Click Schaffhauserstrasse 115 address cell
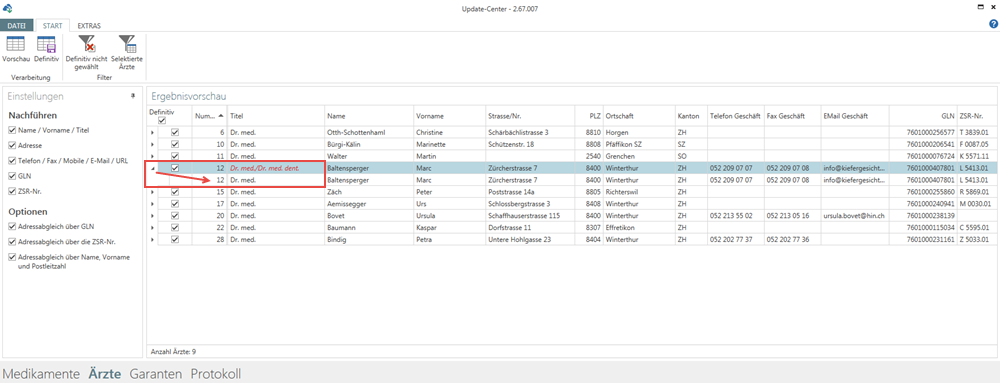This screenshot has width=1000, height=383. tap(530, 215)
